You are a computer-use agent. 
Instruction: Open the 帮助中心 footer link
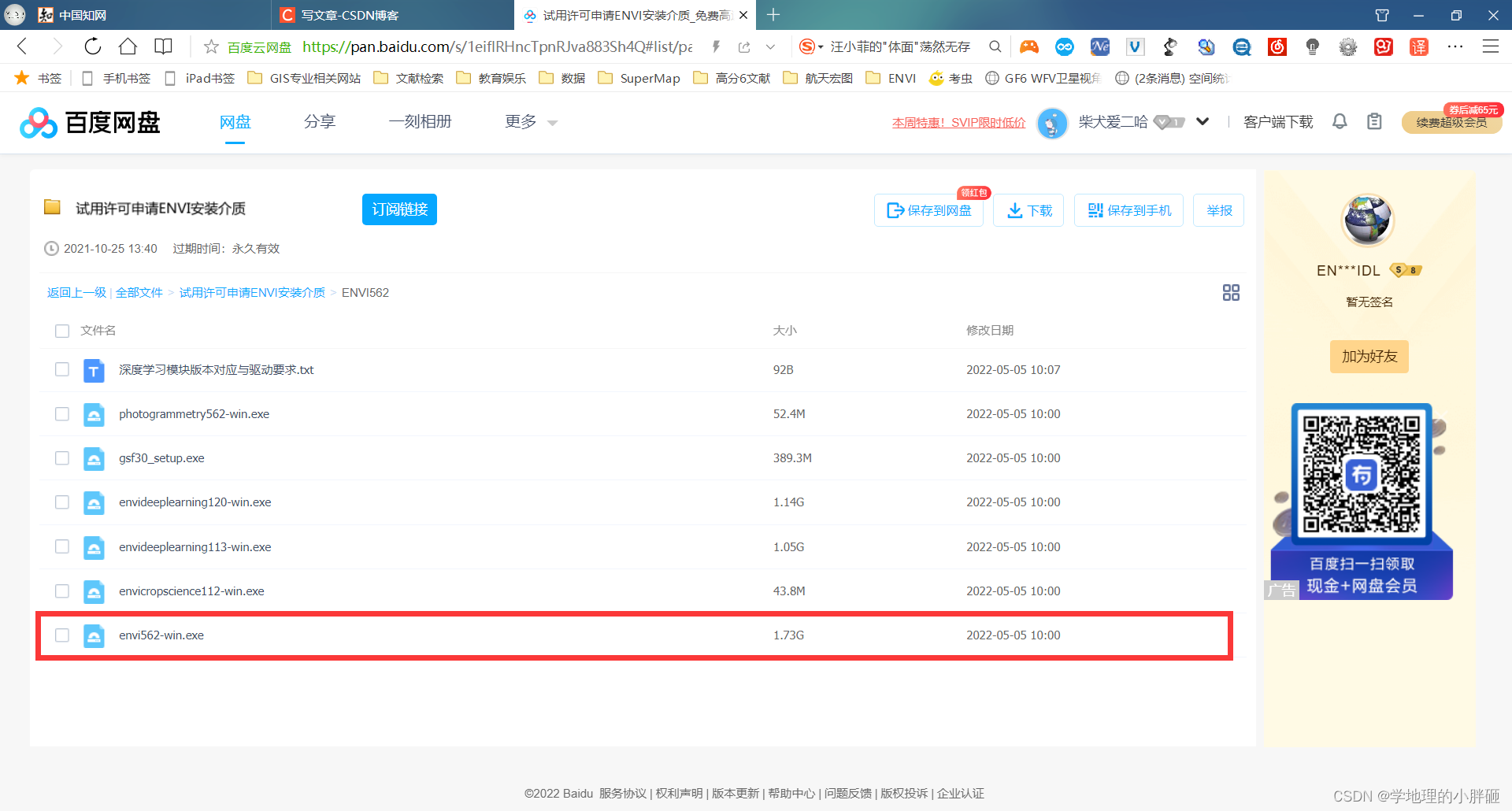click(791, 794)
